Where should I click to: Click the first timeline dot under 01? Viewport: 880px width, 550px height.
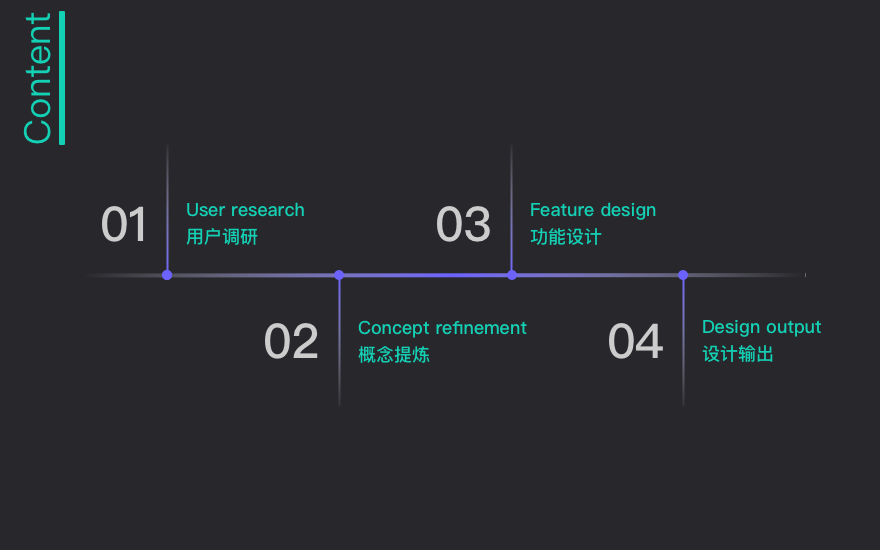167,275
